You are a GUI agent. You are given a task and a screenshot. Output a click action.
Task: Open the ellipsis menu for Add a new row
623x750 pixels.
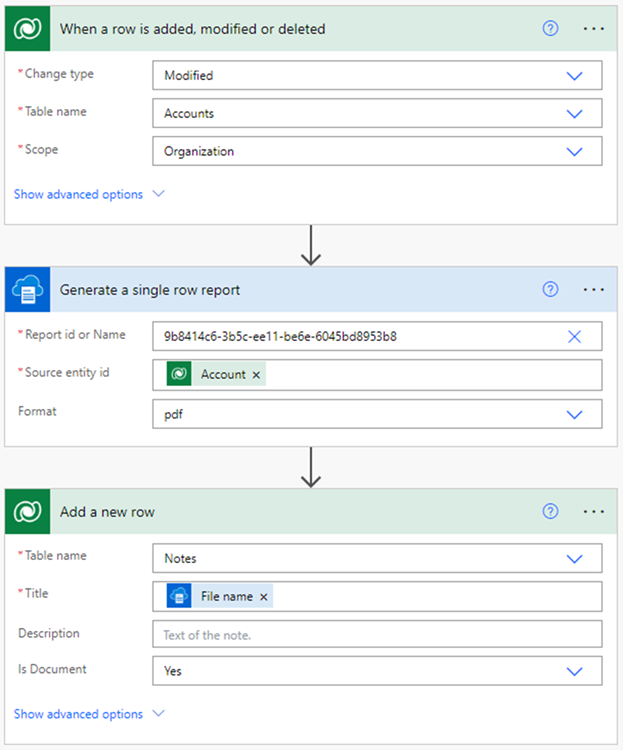click(593, 511)
